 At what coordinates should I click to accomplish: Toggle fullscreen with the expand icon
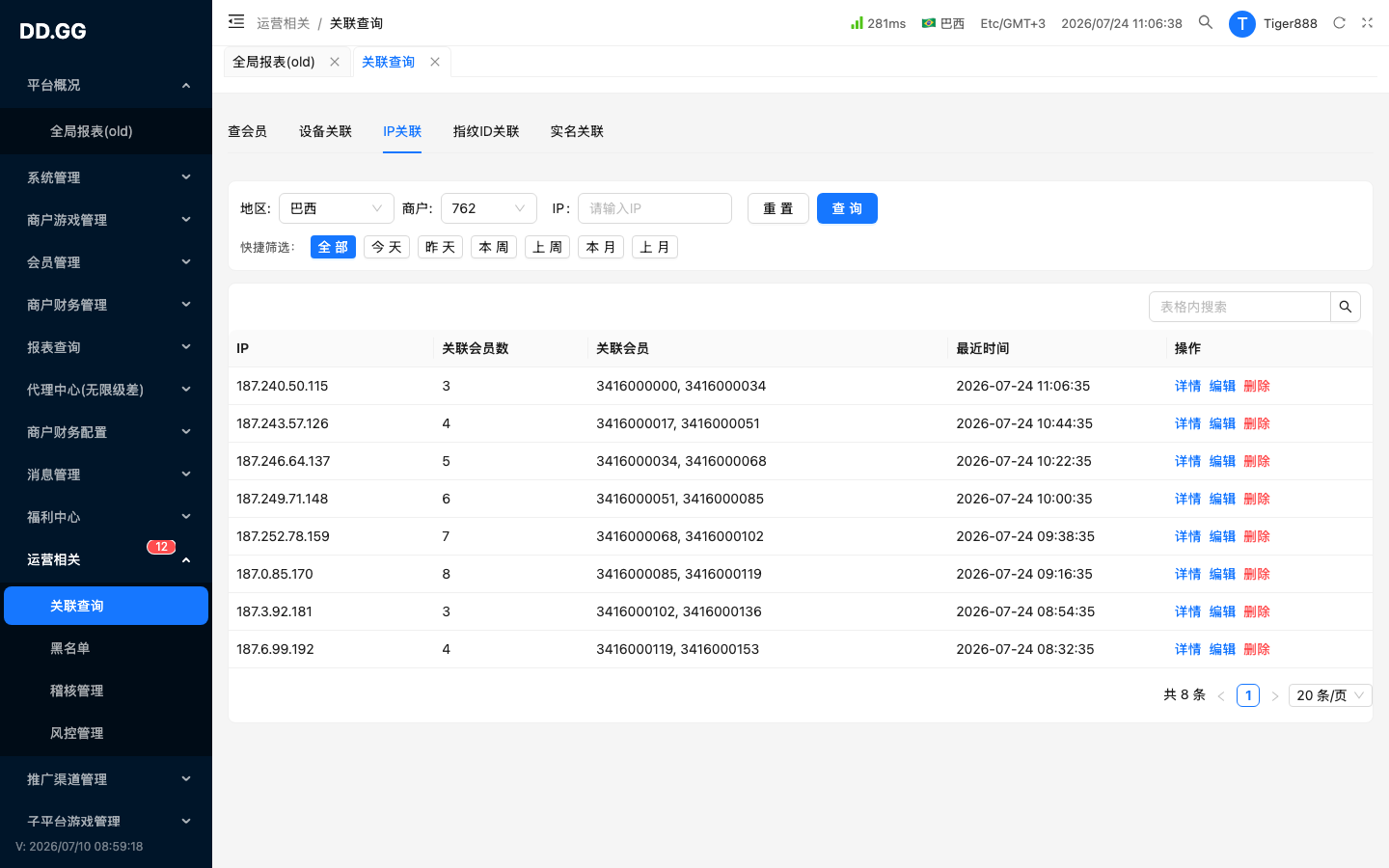pos(1367,22)
